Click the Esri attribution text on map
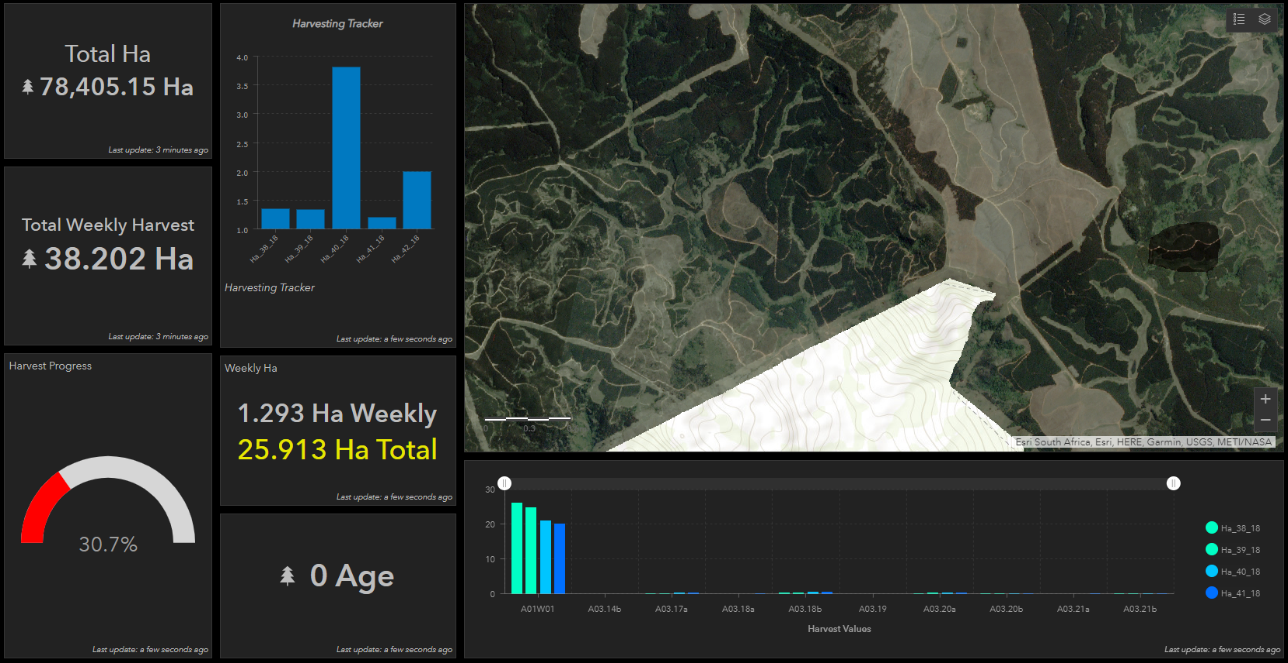The height and width of the screenshot is (663, 1288). coord(1143,442)
